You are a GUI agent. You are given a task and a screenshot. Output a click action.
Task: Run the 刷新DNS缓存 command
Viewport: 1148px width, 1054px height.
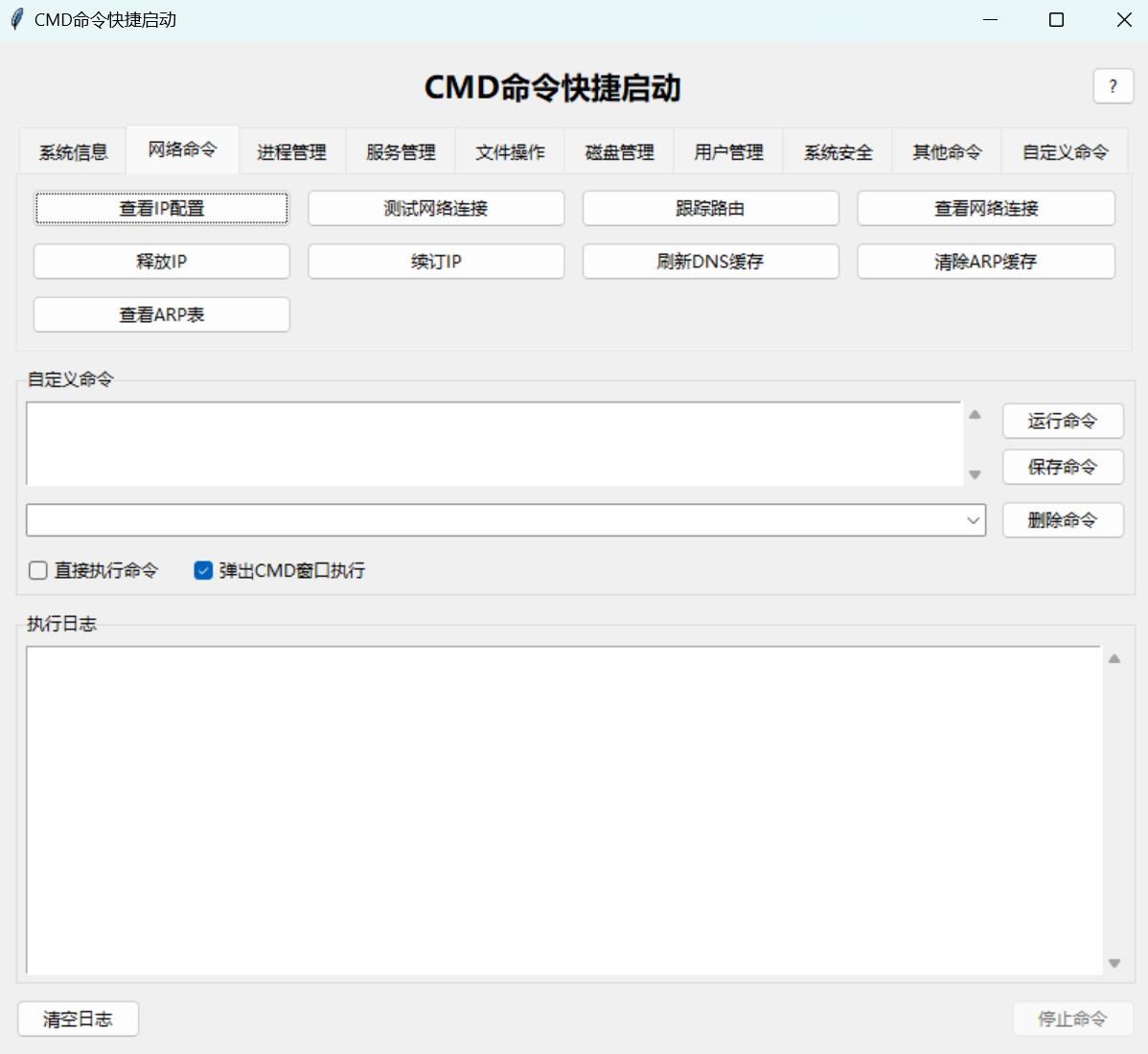click(710, 262)
